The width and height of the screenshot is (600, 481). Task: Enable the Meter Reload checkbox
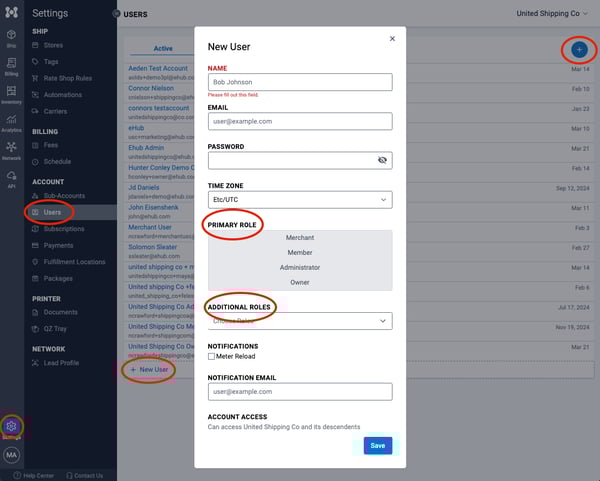tap(212, 356)
